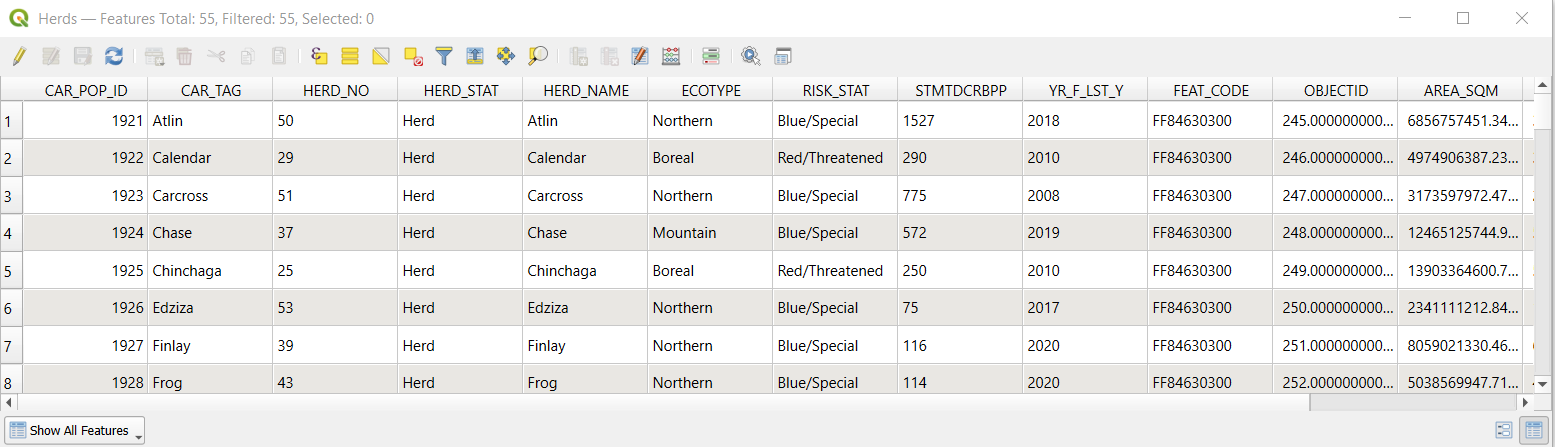Pan map to selected rows
The height and width of the screenshot is (447, 1555).
[506, 56]
